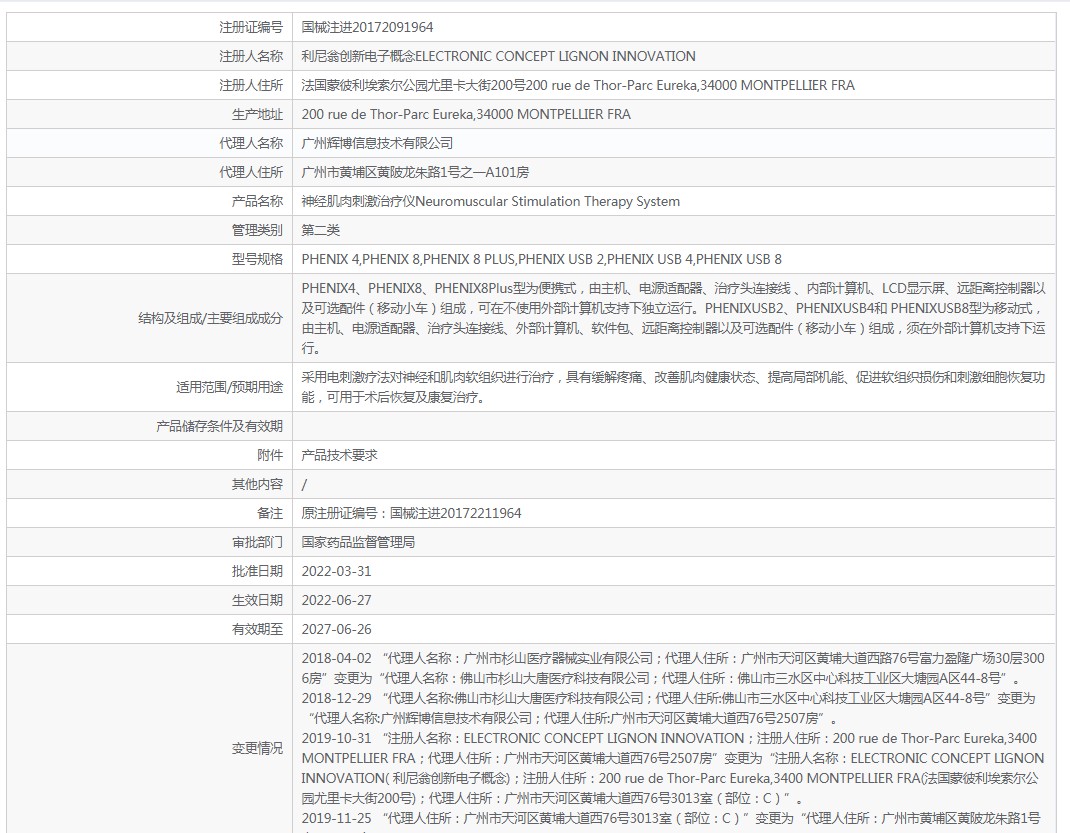Click the 适用范围/预期用途 label
Image resolution: width=1070 pixels, height=833 pixels.
coord(229,387)
